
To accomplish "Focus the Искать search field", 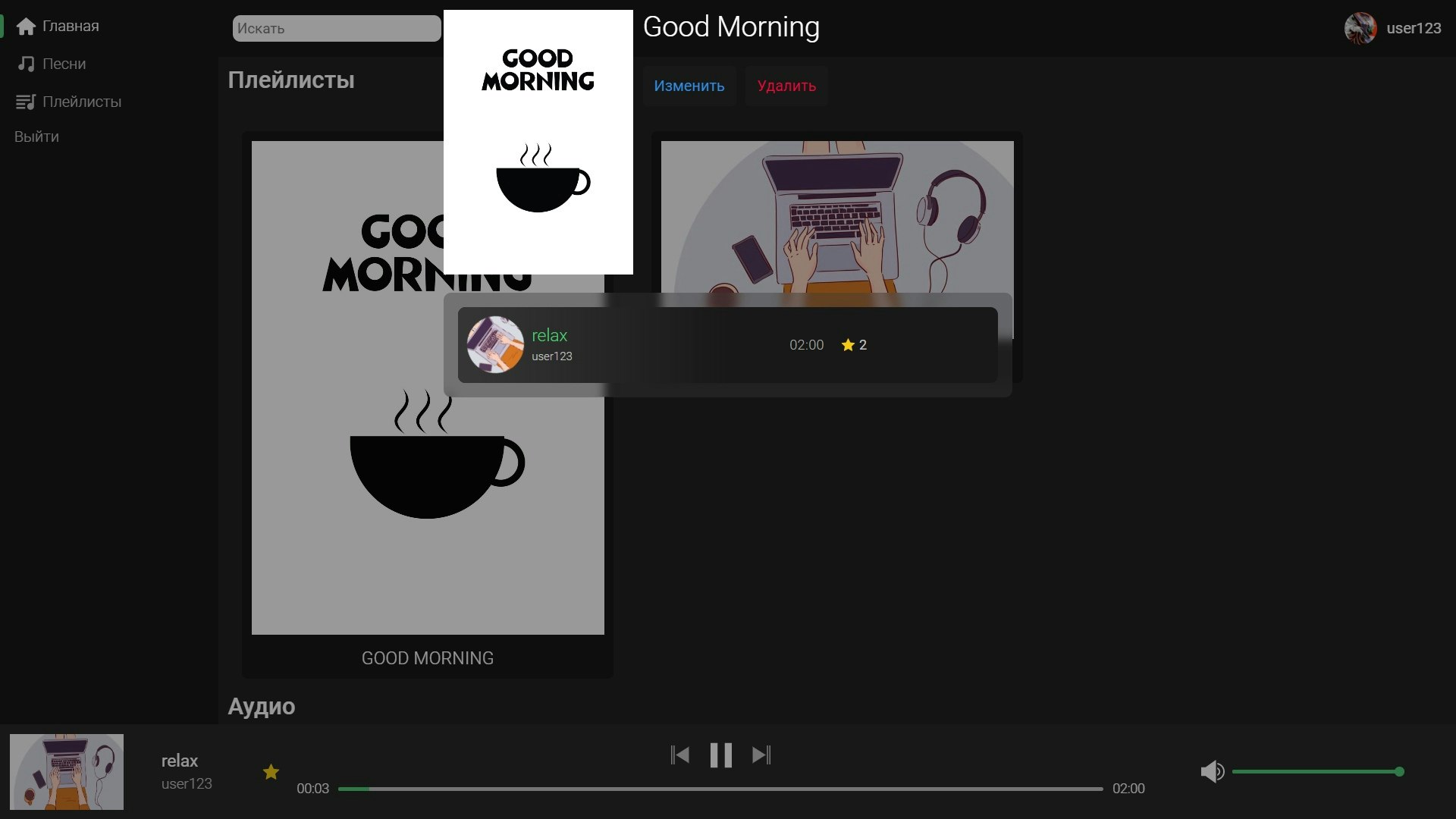I will click(337, 29).
